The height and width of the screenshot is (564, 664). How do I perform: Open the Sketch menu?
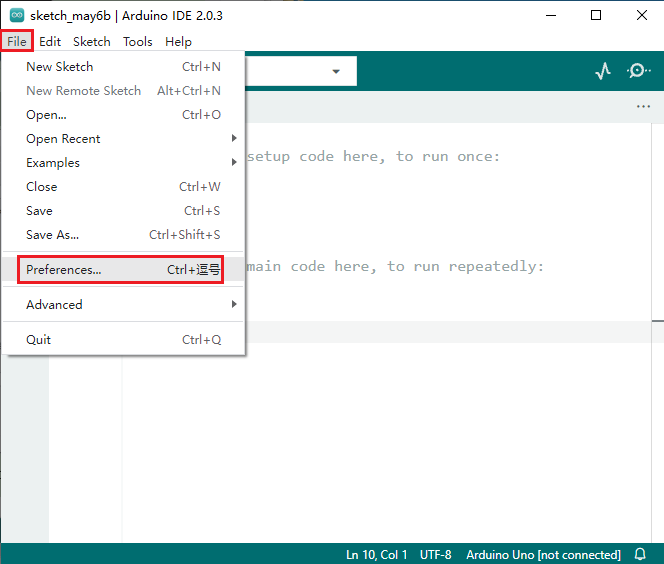(x=91, y=41)
